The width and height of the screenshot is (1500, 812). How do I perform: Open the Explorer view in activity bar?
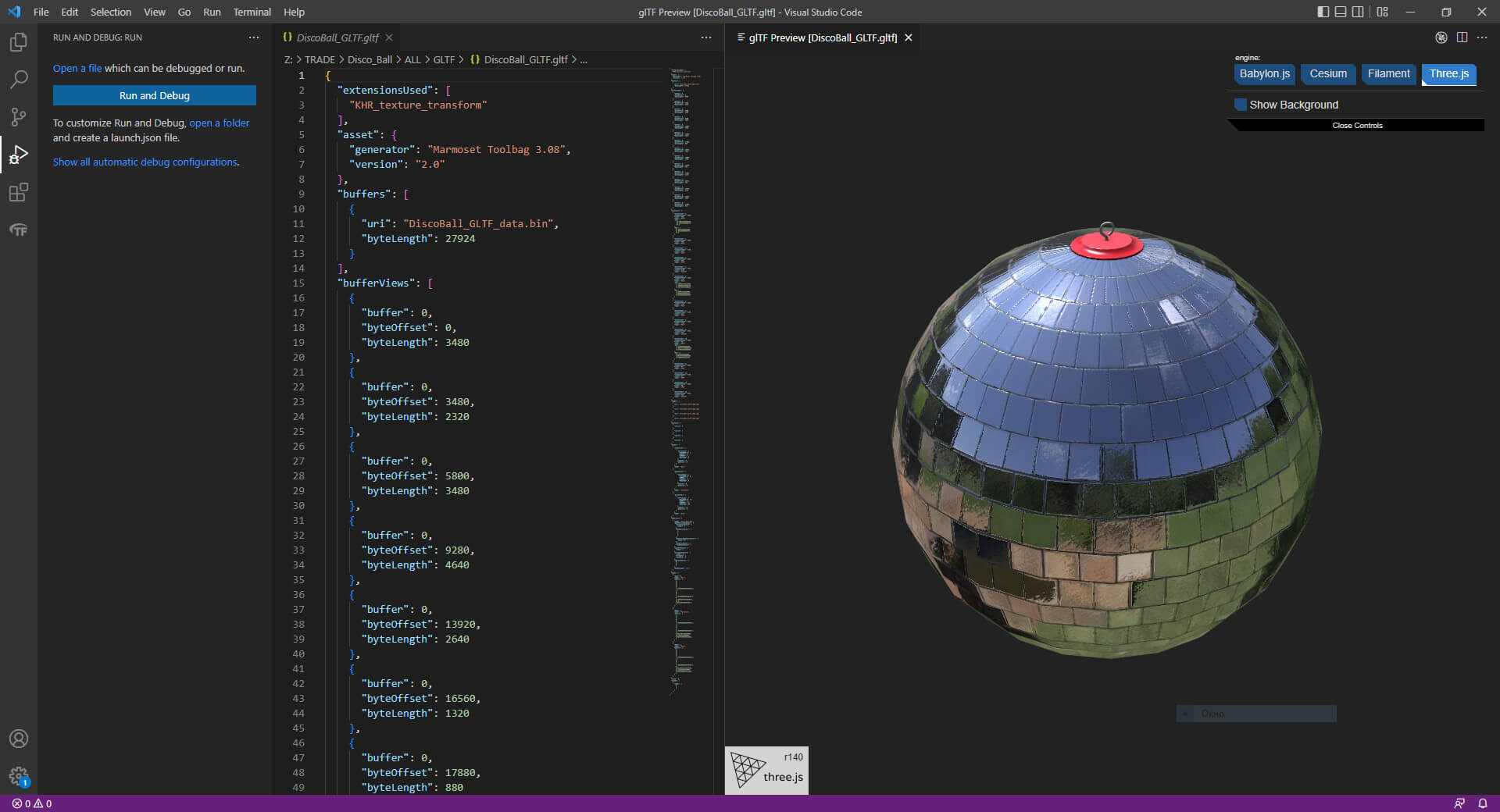(19, 42)
